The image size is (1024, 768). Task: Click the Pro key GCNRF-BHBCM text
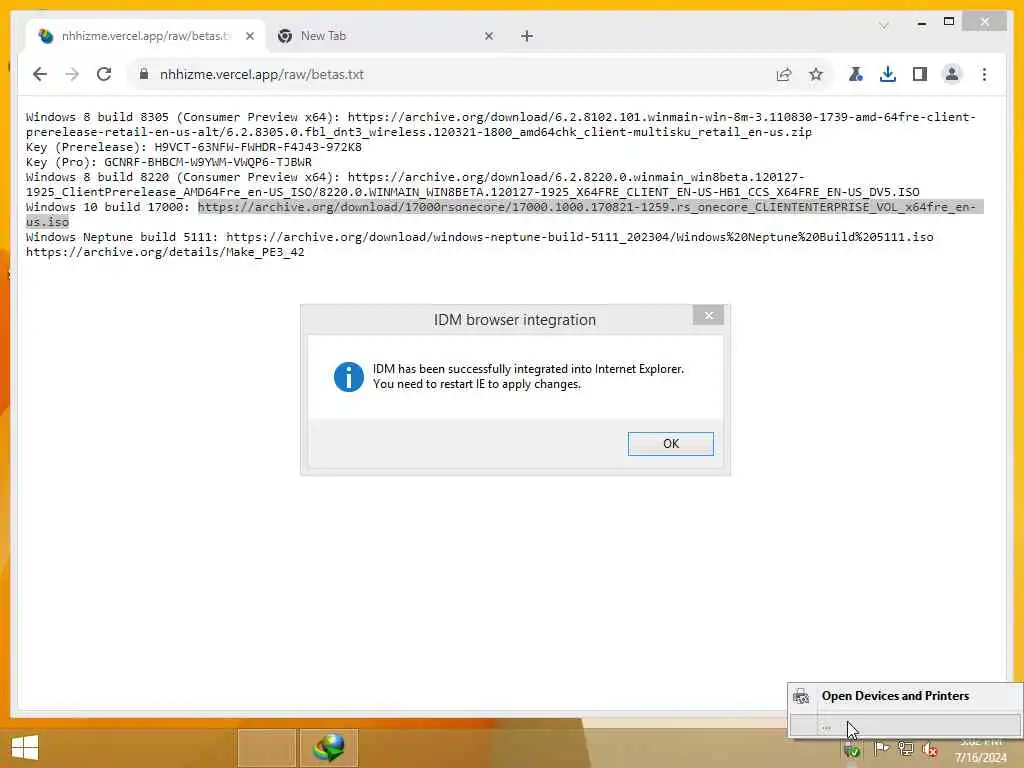click(208, 162)
